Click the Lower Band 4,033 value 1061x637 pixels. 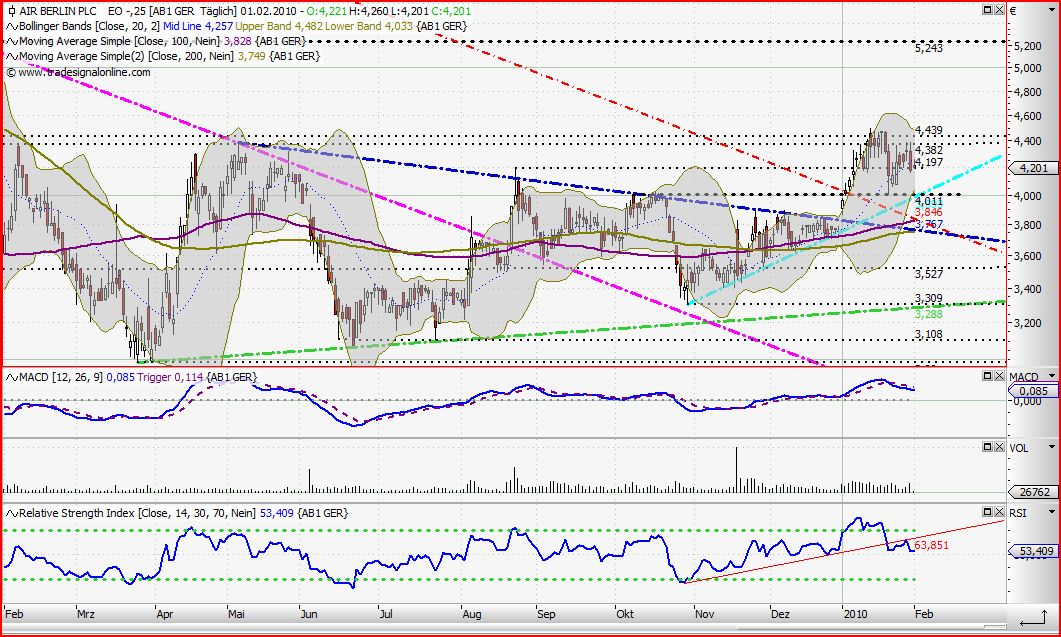click(x=369, y=26)
